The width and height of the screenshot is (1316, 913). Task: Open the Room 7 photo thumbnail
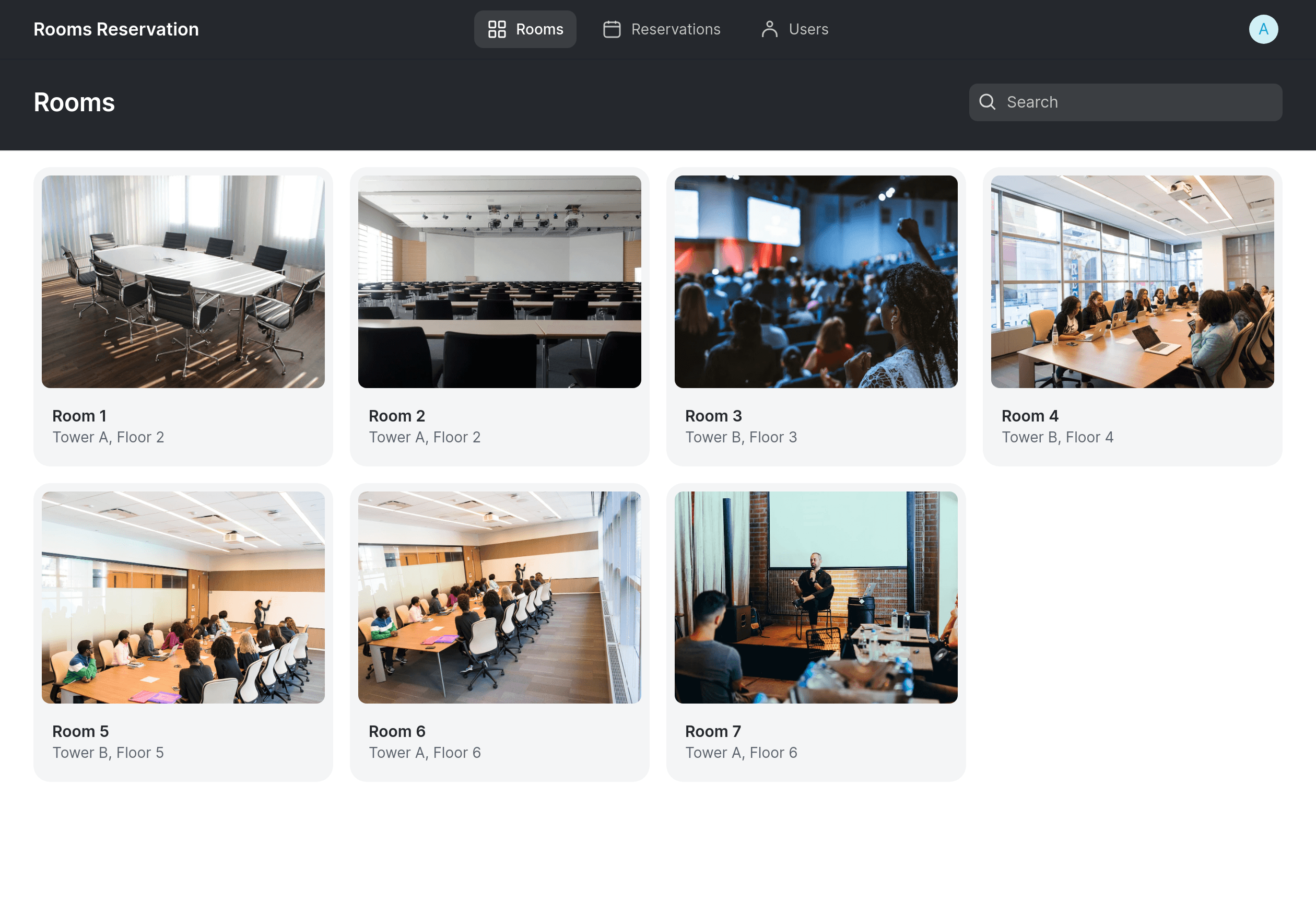(816, 597)
